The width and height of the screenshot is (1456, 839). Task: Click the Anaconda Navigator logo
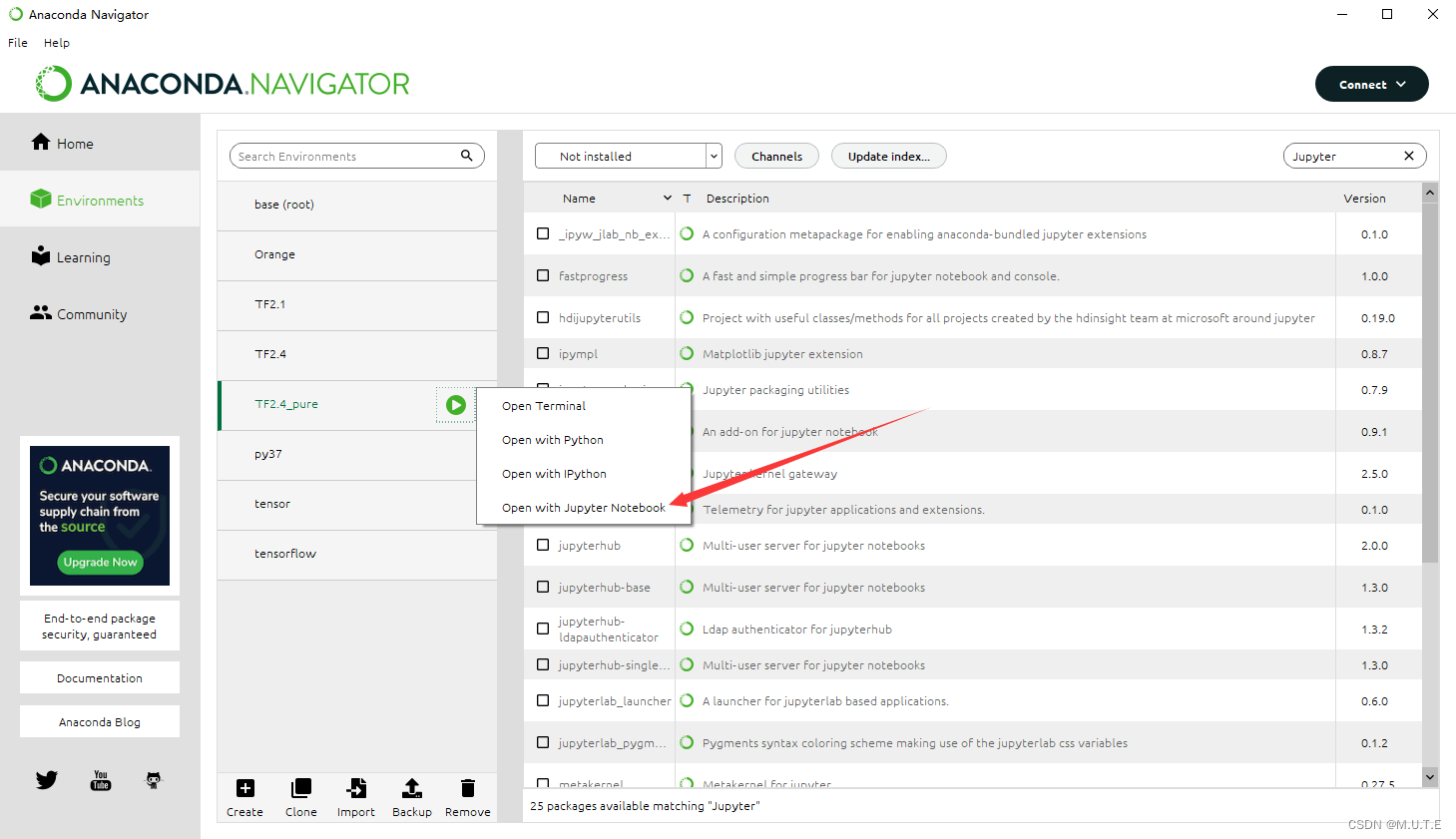pos(223,84)
